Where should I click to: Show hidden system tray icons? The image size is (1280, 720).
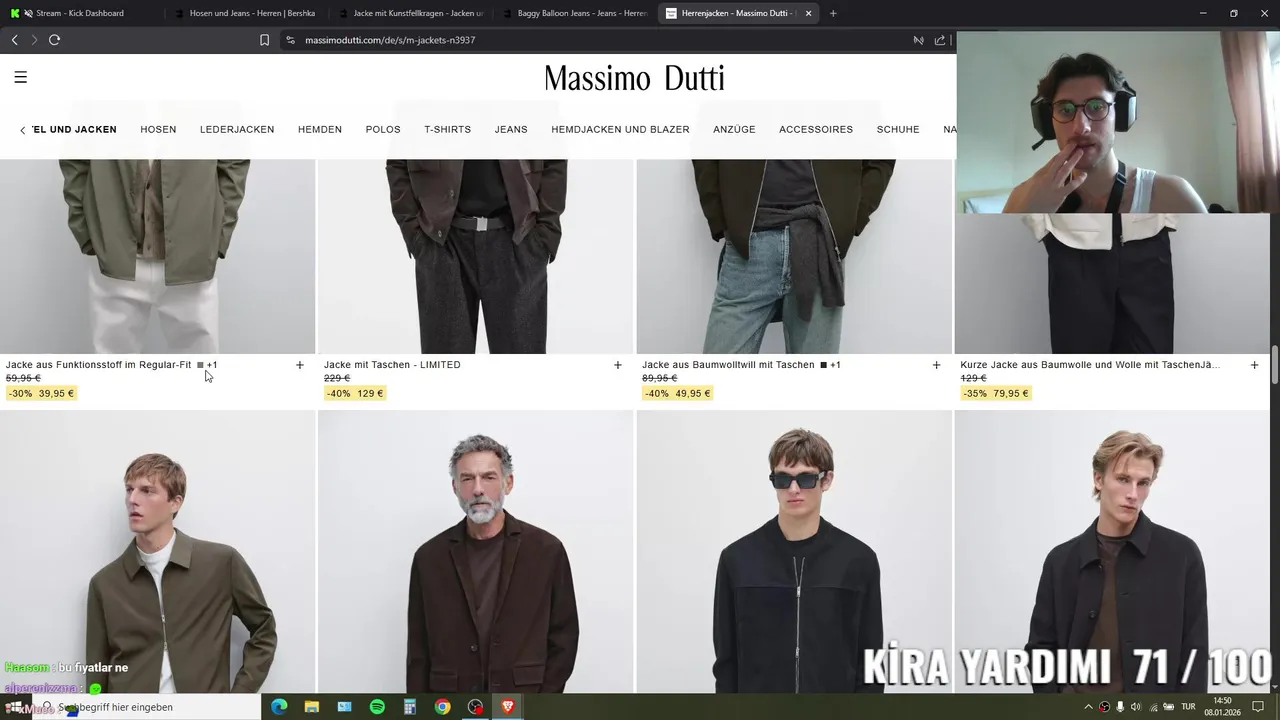click(x=1088, y=707)
